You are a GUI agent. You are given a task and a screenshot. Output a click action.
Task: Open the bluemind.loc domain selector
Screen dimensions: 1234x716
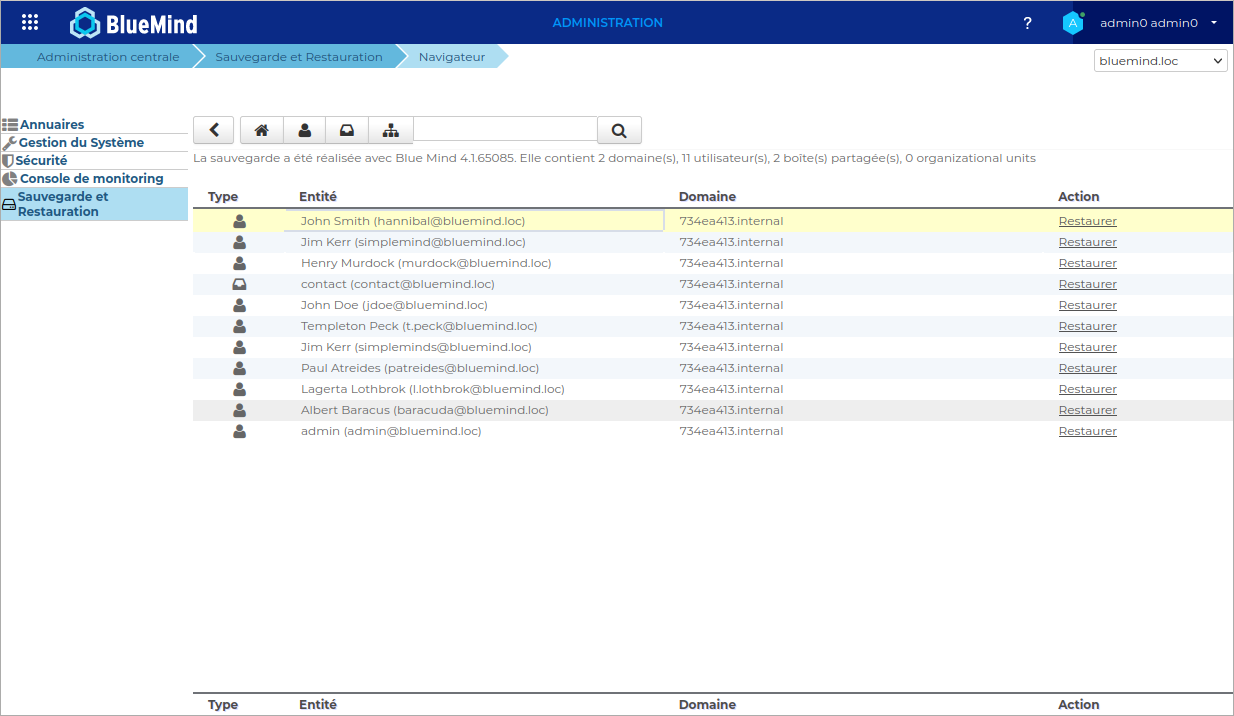pyautogui.click(x=1161, y=61)
